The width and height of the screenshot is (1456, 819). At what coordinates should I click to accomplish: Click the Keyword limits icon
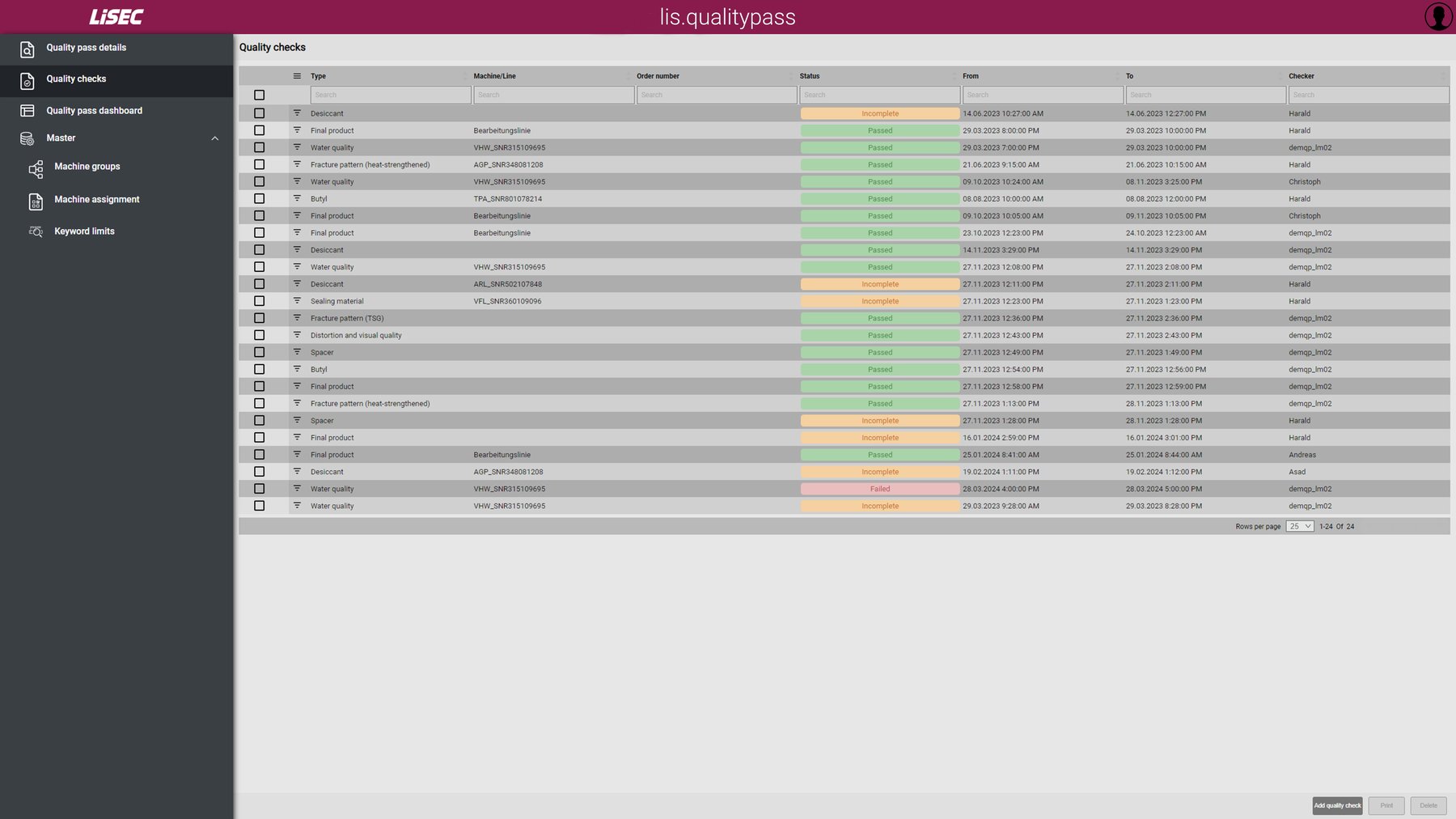pyautogui.click(x=36, y=231)
